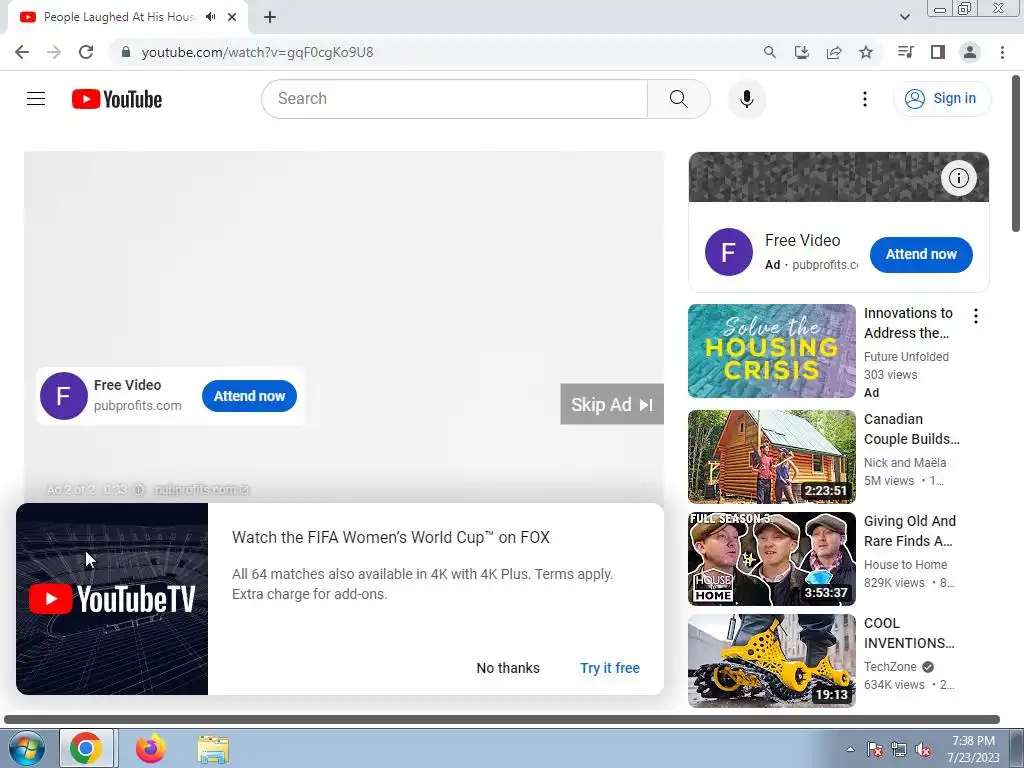
Task: Open more options for Innovations to Address video
Action: [976, 316]
